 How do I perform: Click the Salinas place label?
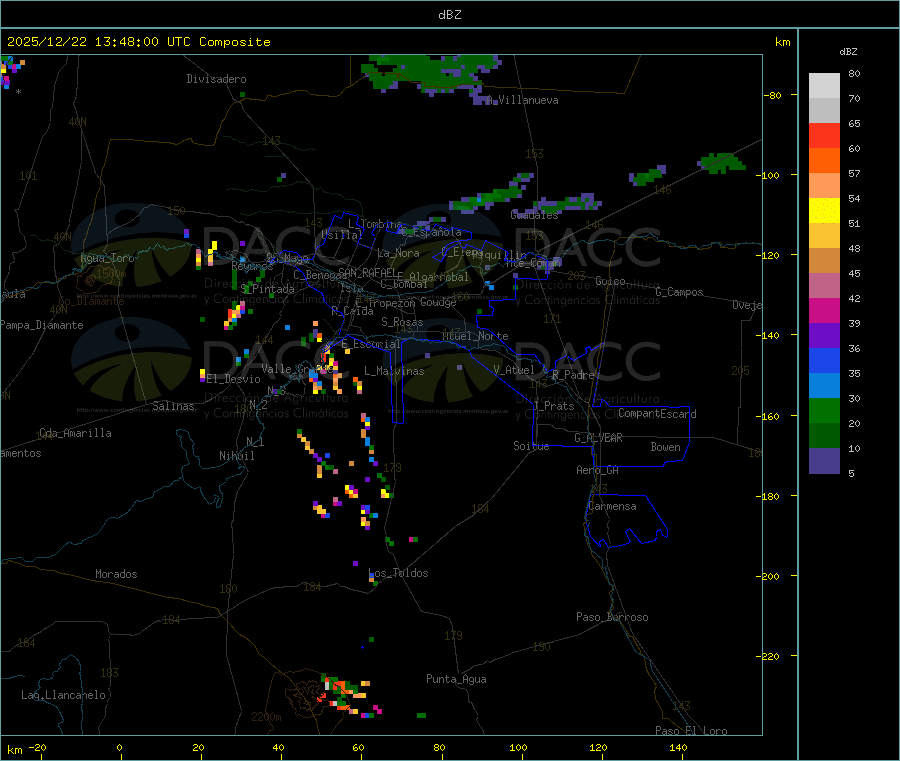pyautogui.click(x=173, y=406)
